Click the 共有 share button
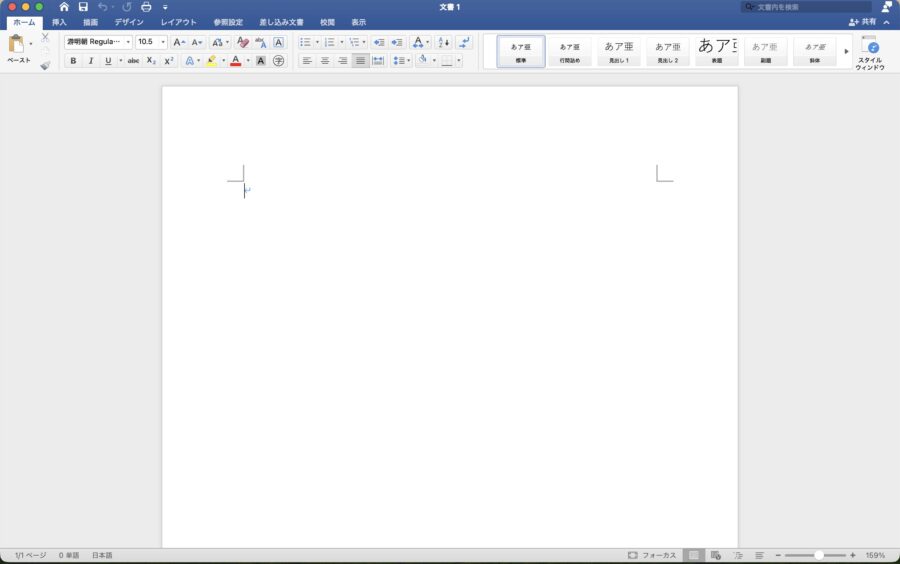The image size is (900, 564). [862, 22]
